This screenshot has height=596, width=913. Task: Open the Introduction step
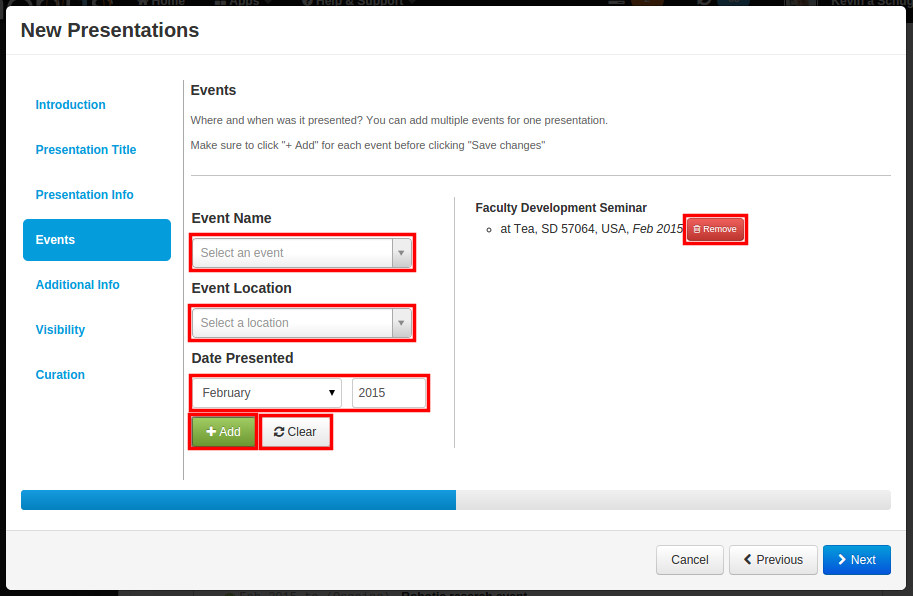tap(70, 105)
